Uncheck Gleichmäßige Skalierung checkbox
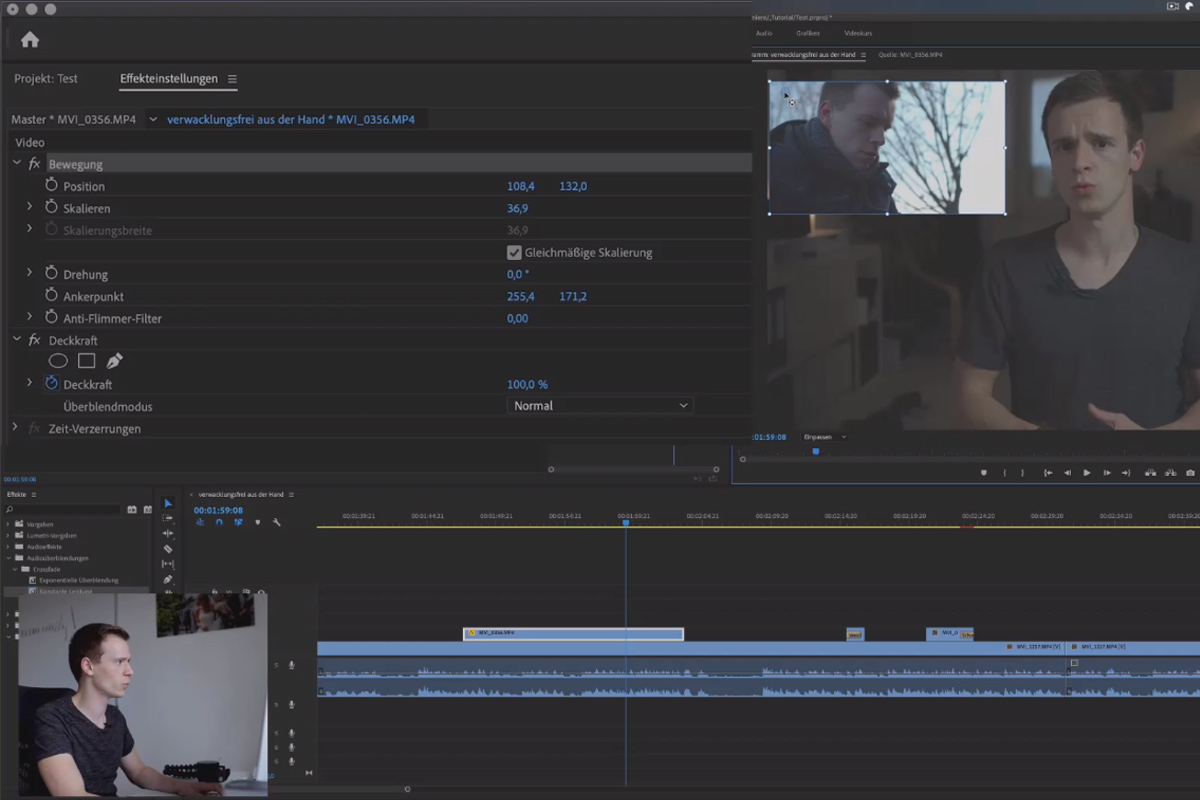 click(x=514, y=252)
